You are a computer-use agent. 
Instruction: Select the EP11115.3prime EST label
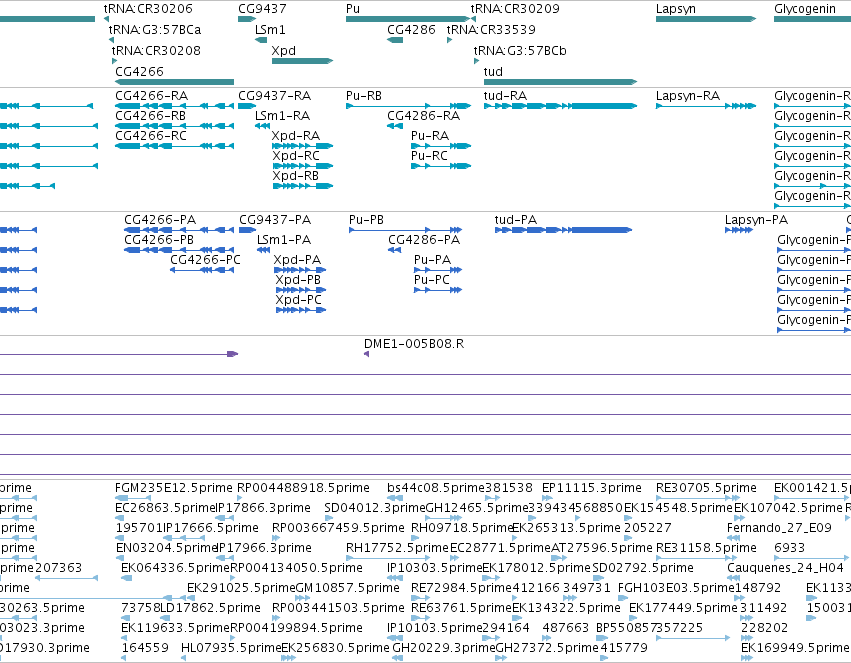point(592,488)
